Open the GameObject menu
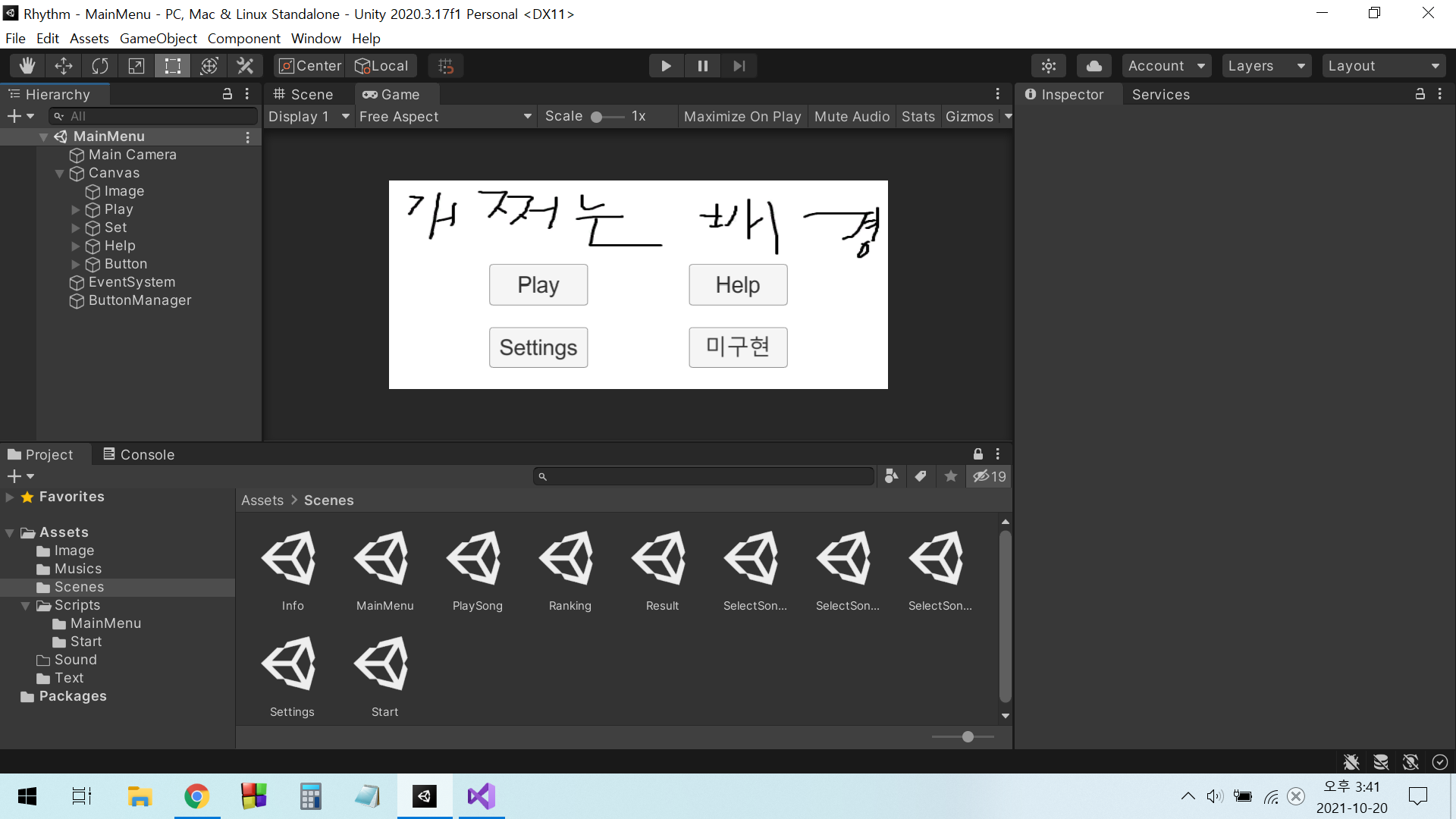Image resolution: width=1456 pixels, height=819 pixels. point(158,38)
